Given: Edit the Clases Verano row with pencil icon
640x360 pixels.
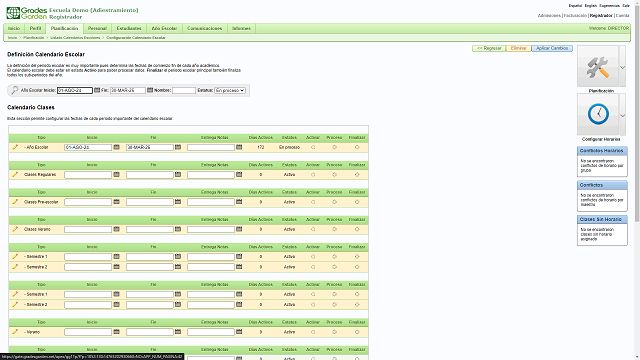Looking at the screenshot, I should coord(15,229).
